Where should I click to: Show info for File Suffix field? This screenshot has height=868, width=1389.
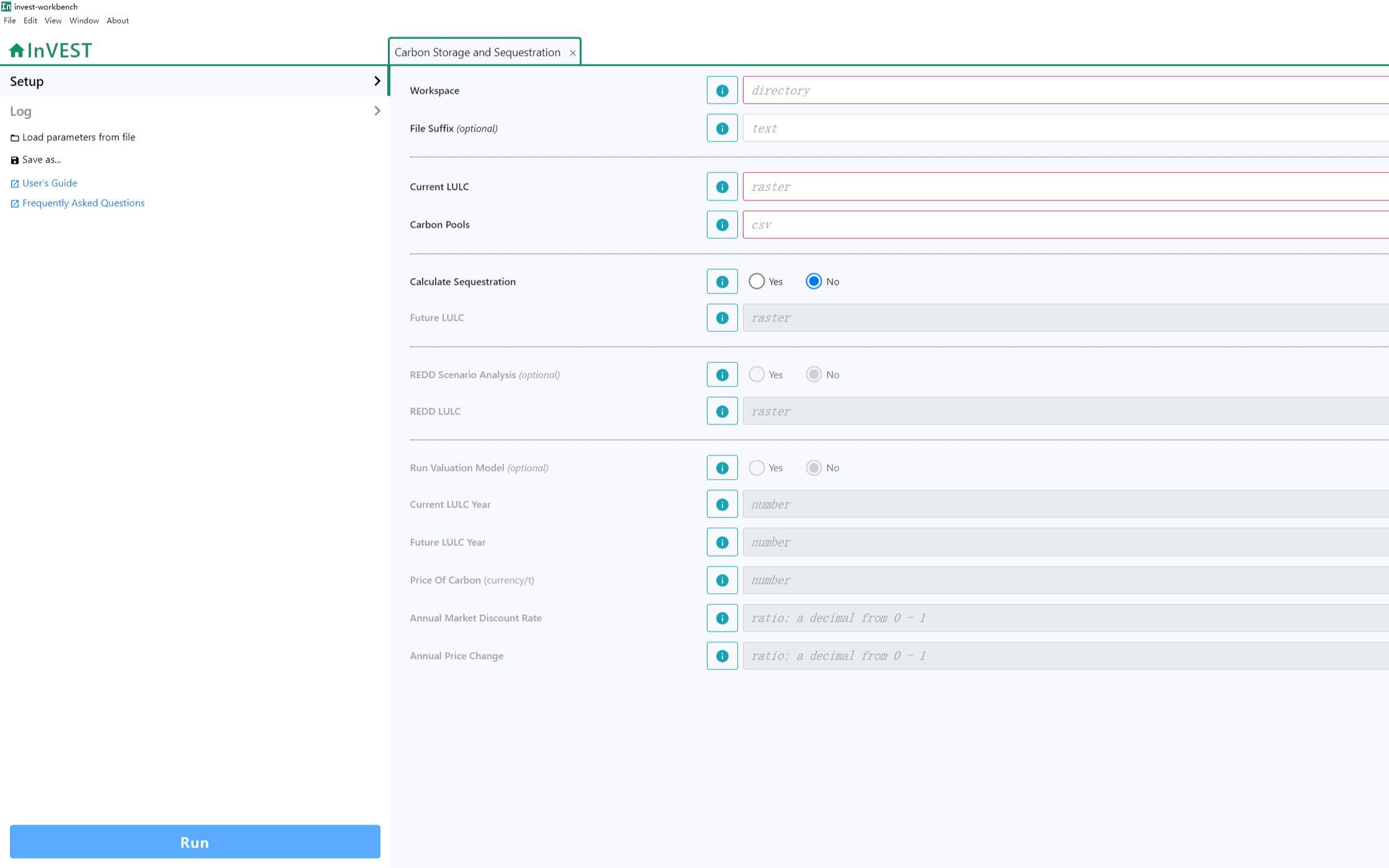(x=722, y=128)
